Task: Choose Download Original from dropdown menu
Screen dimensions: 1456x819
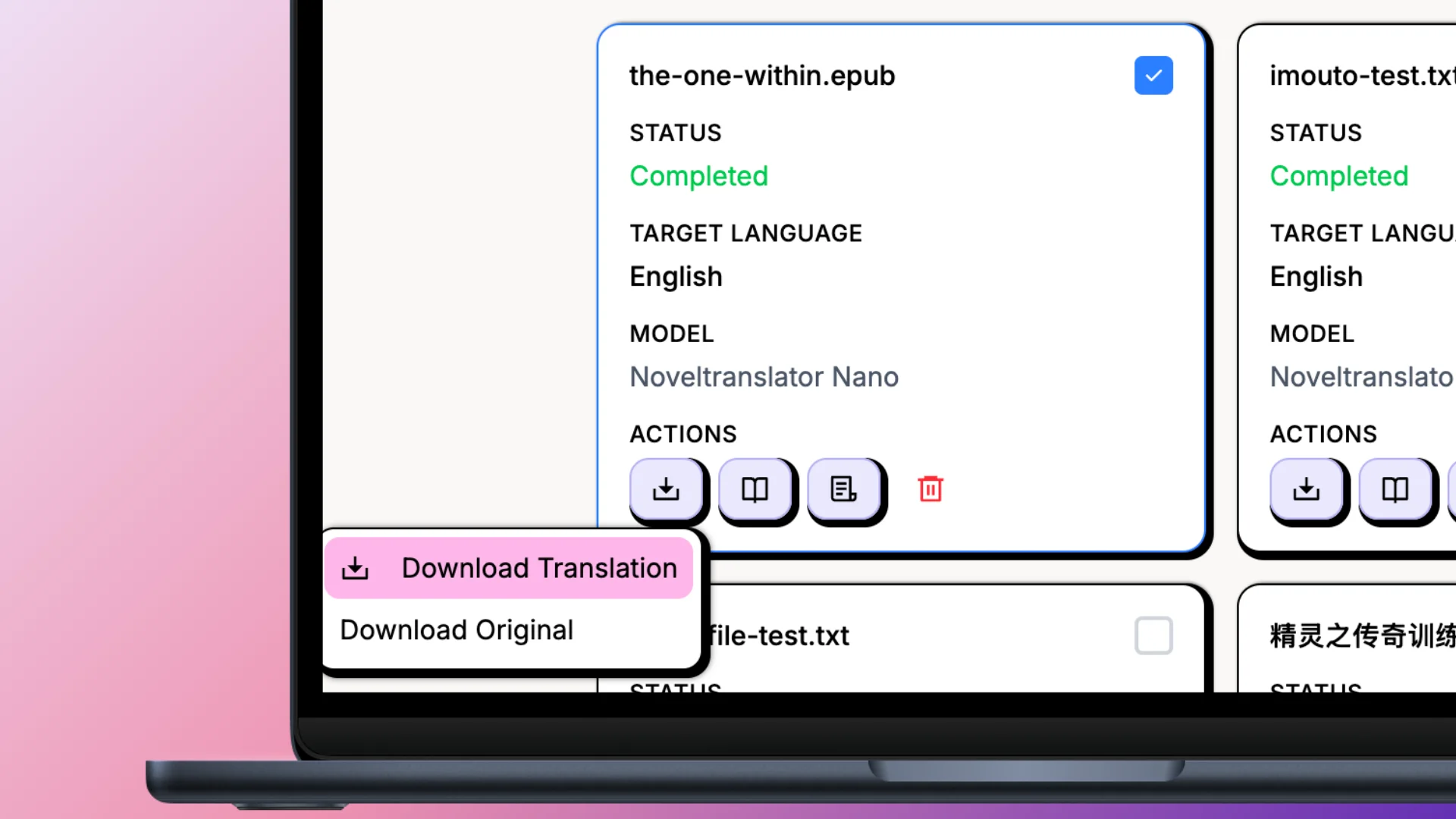Action: click(x=457, y=630)
